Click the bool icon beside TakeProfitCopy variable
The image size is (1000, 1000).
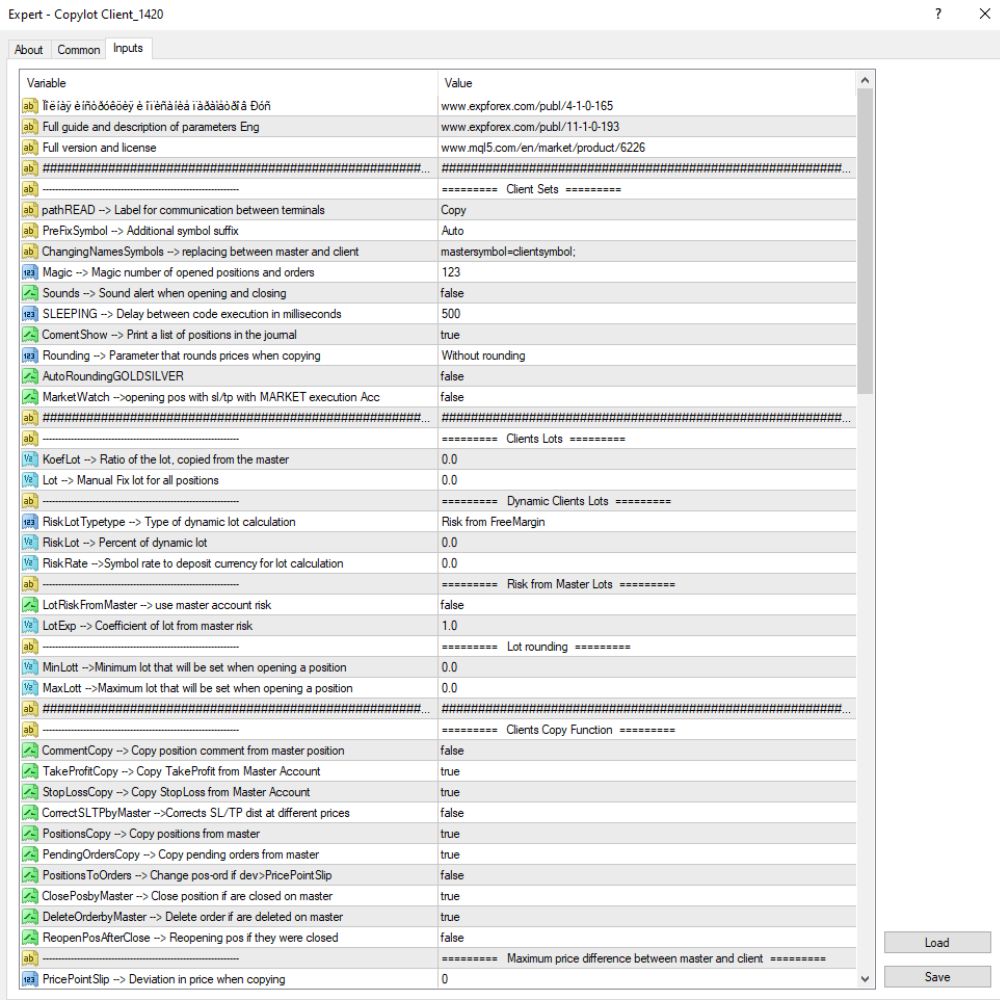click(x=29, y=771)
